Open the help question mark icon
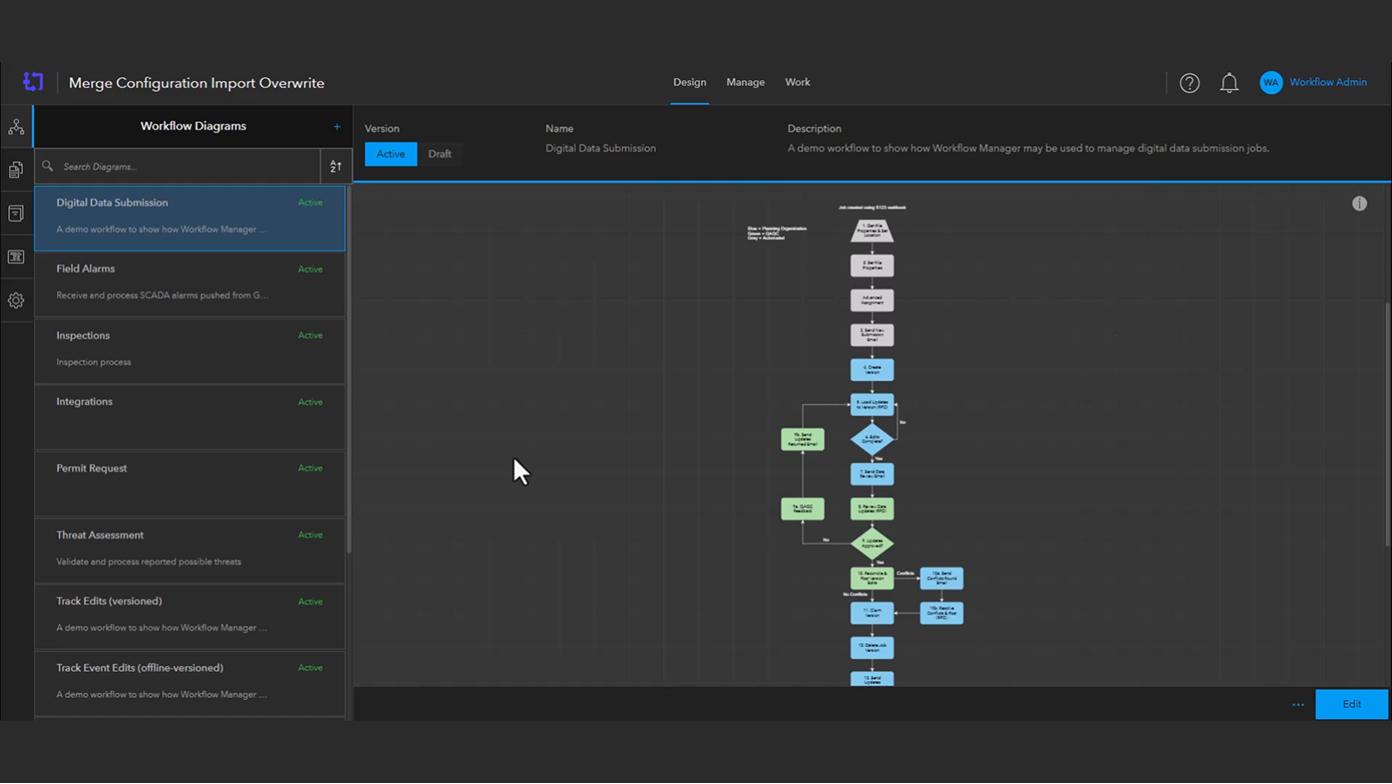 [x=1189, y=83]
